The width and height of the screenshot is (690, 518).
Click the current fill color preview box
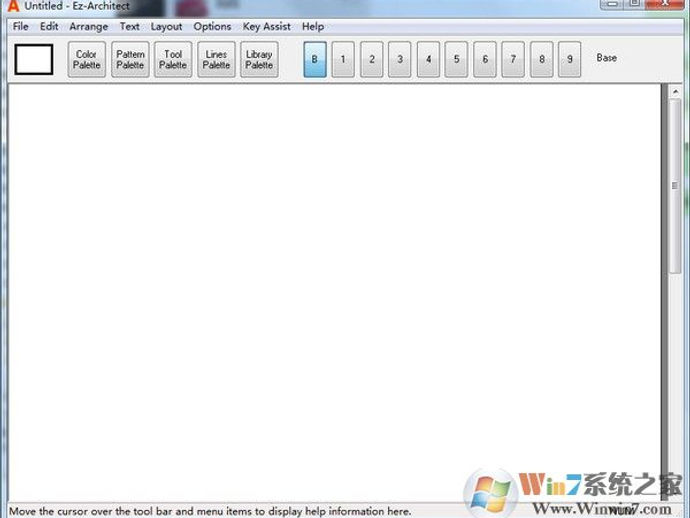pos(34,59)
